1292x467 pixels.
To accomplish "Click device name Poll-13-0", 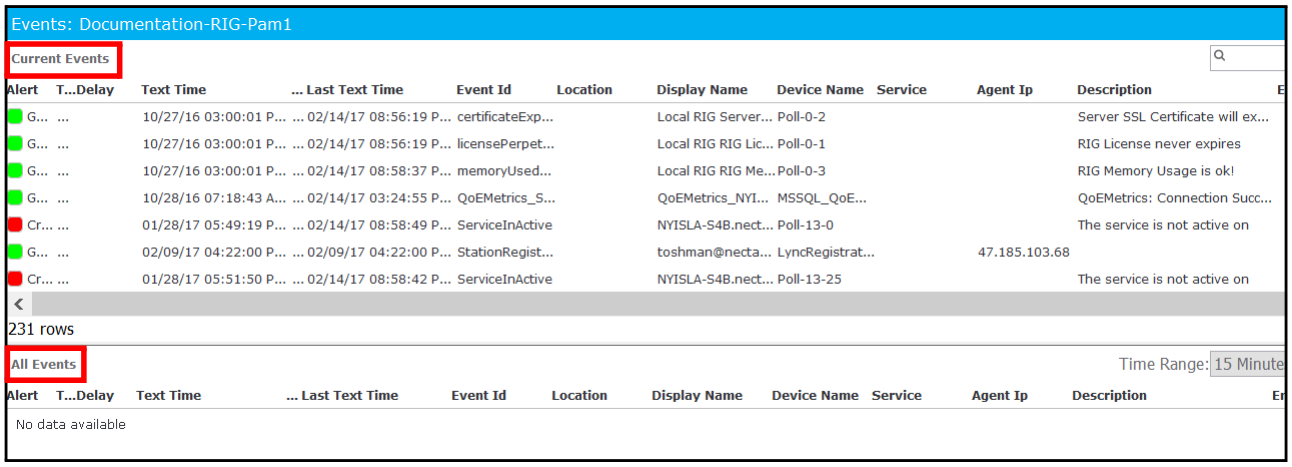I will (805, 225).
